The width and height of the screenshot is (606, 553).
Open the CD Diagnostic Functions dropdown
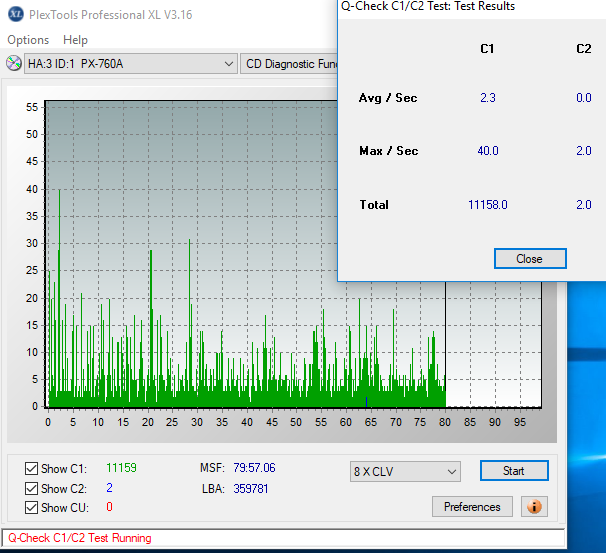(x=289, y=64)
